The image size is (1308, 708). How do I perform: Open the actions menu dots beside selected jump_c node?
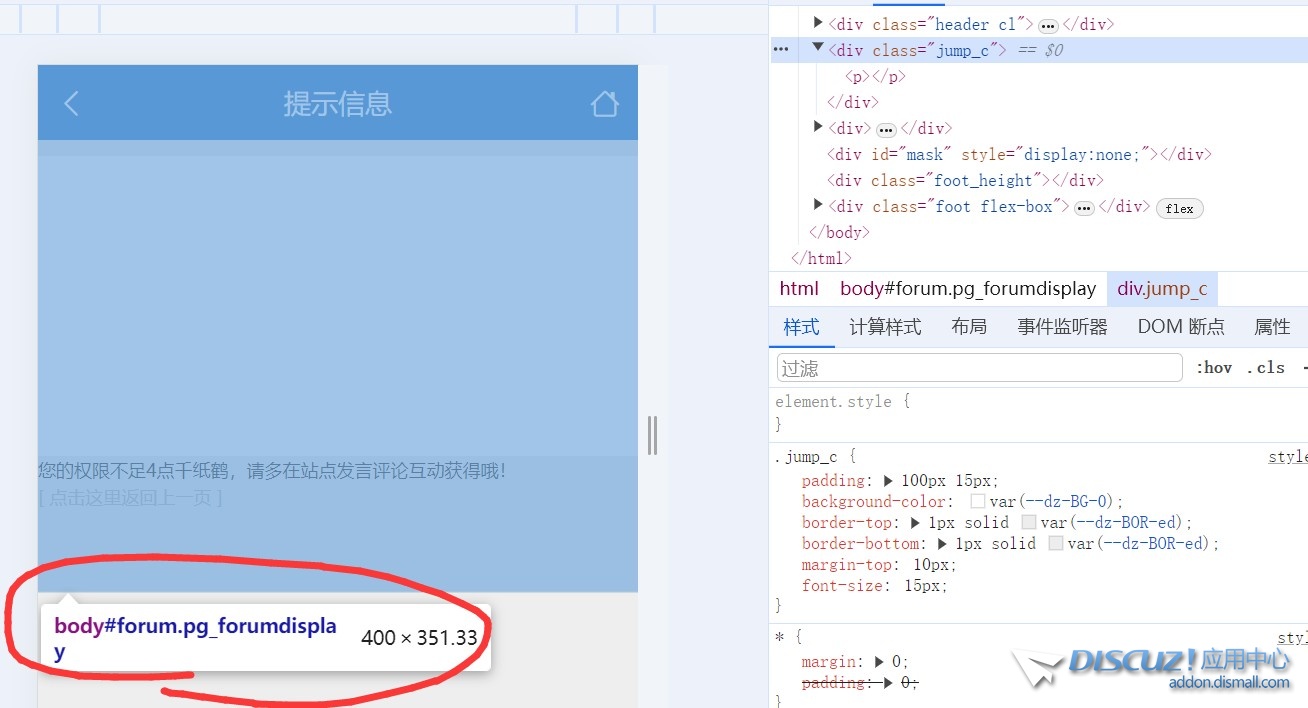tap(781, 49)
